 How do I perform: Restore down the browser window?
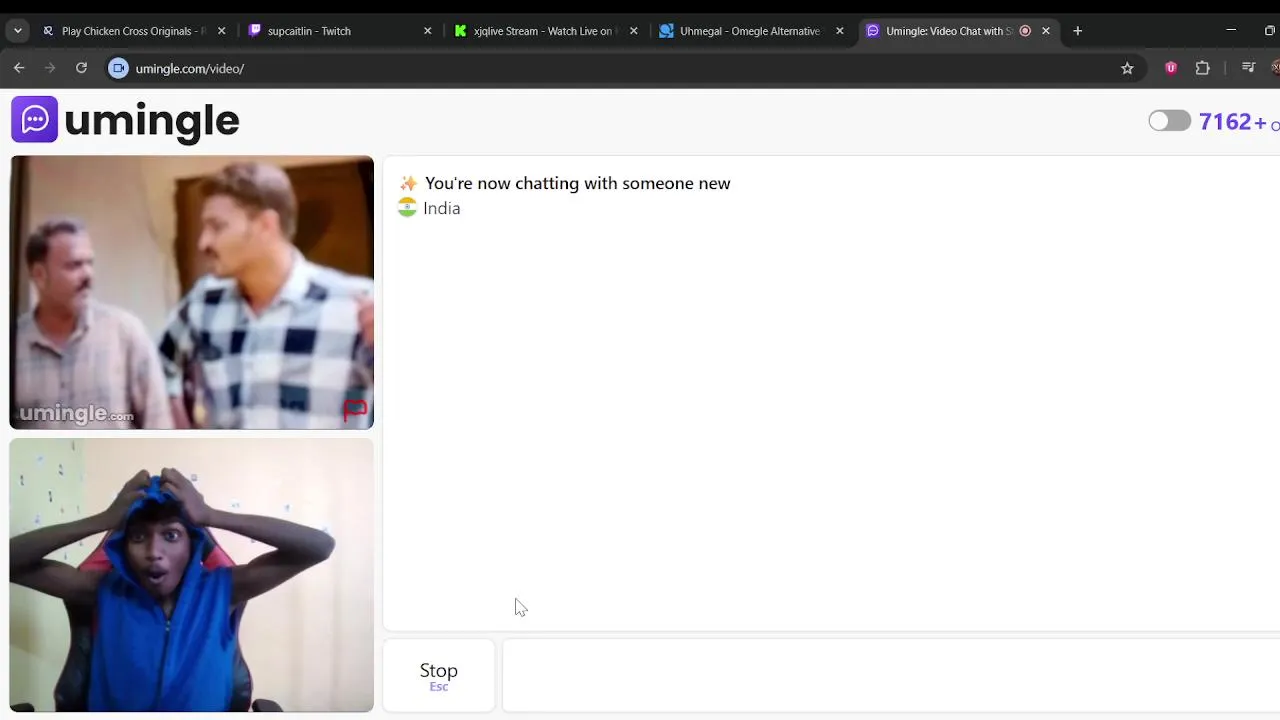[x=1270, y=31]
